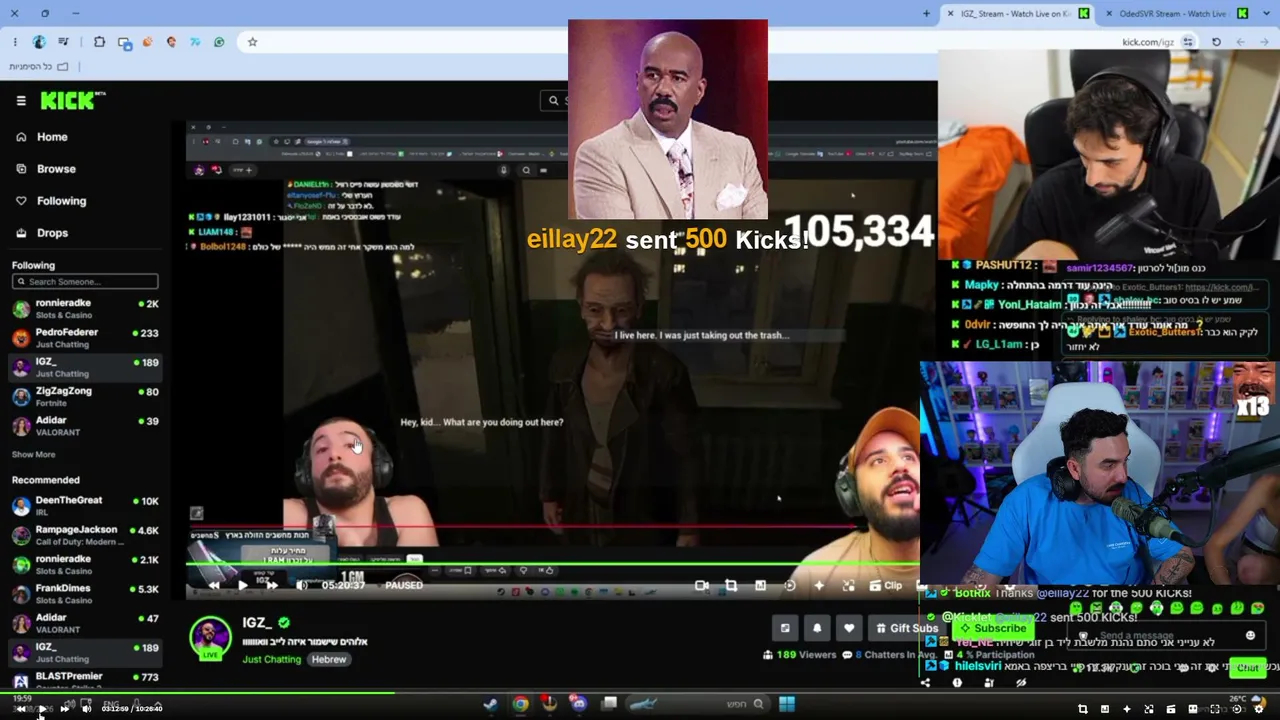The image size is (1280, 720).
Task: Open Google Chrome from the taskbar
Action: [521, 705]
